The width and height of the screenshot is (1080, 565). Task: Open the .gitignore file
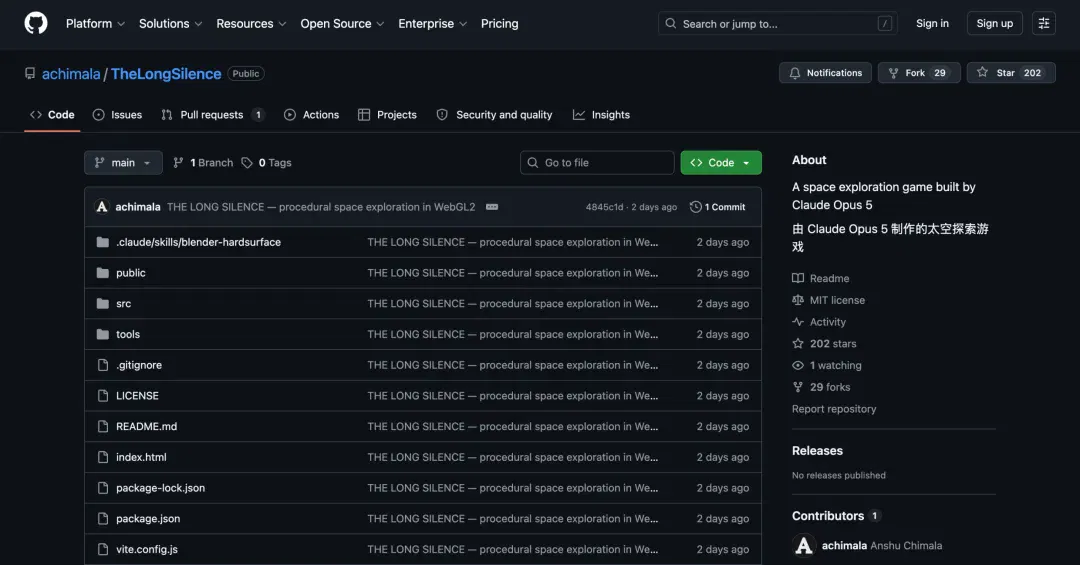point(139,365)
